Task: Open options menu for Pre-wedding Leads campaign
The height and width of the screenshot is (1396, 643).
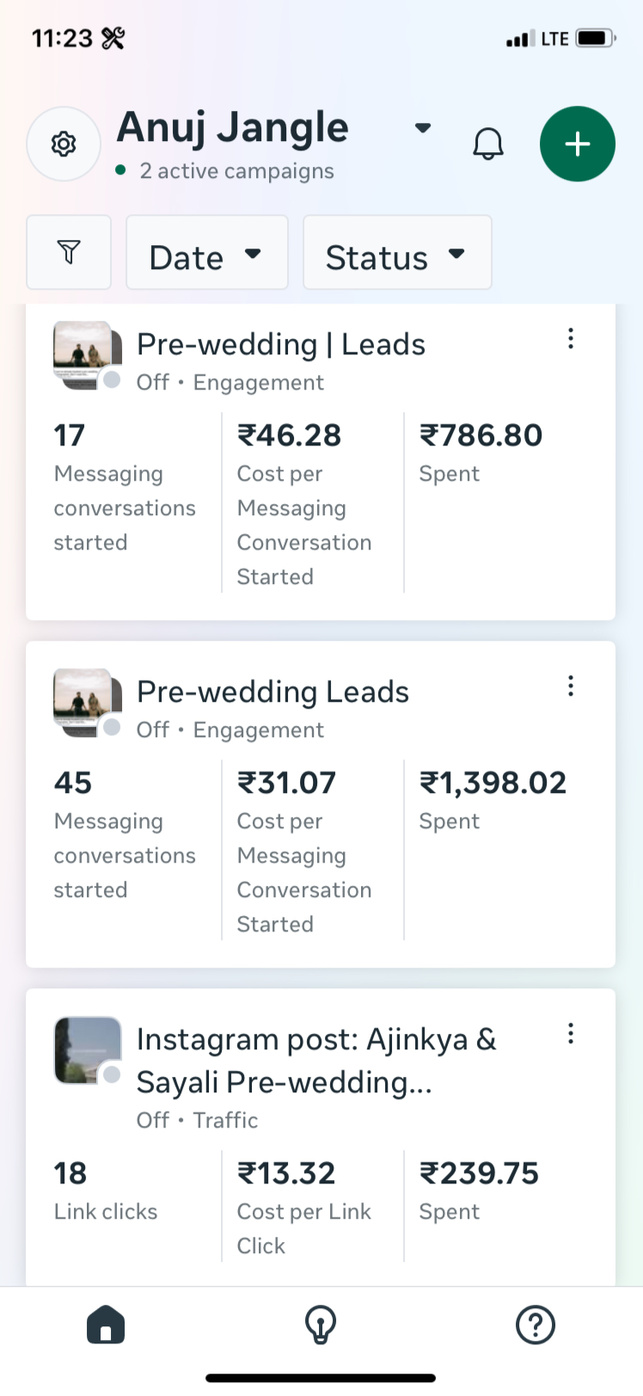Action: point(570,686)
